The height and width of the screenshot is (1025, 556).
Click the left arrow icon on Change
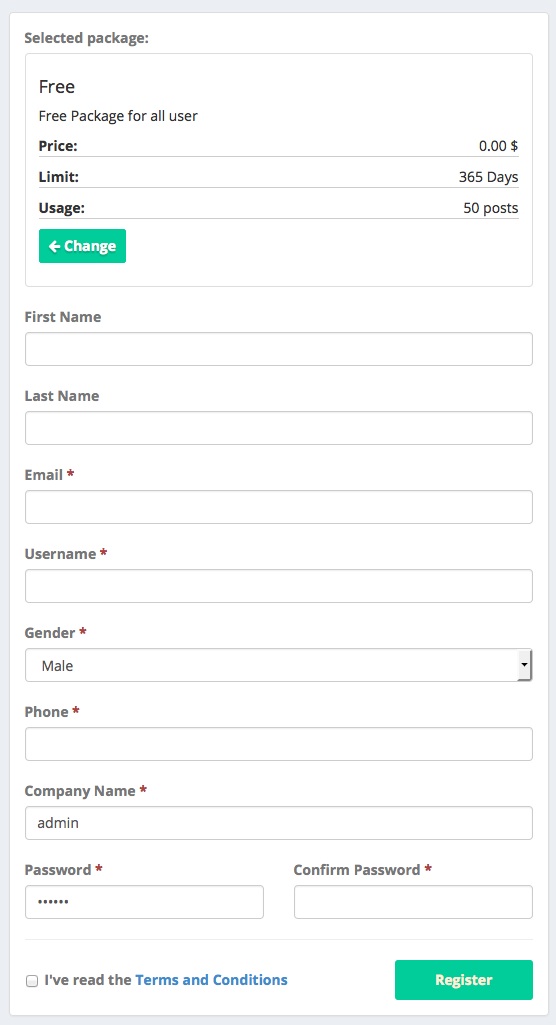(54, 246)
